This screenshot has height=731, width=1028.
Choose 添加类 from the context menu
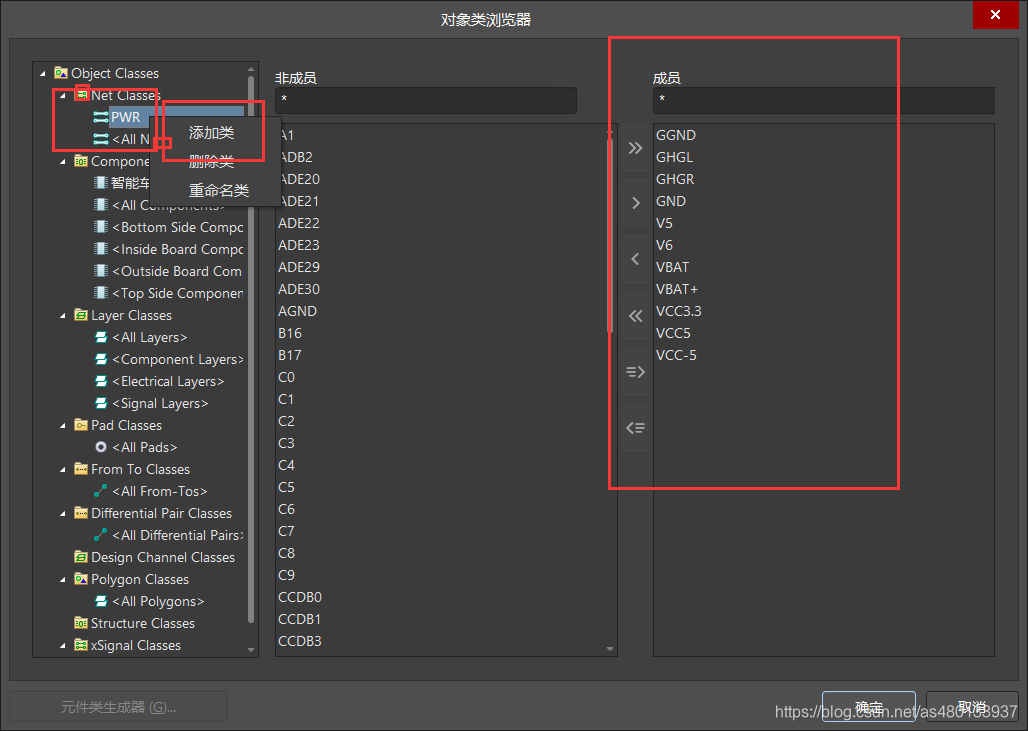pyautogui.click(x=215, y=132)
